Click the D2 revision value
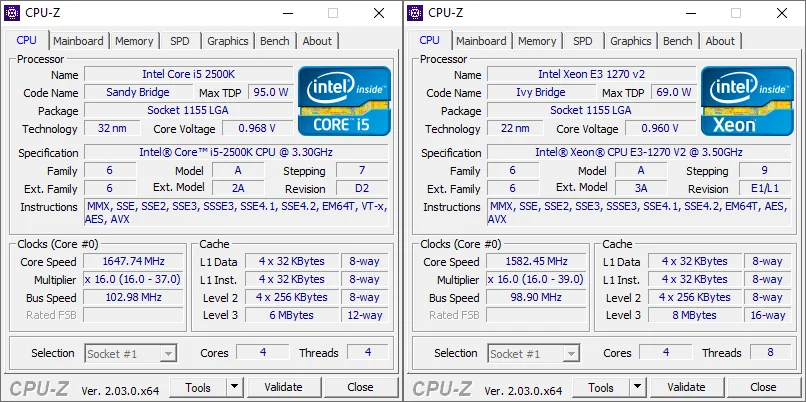 (362, 188)
